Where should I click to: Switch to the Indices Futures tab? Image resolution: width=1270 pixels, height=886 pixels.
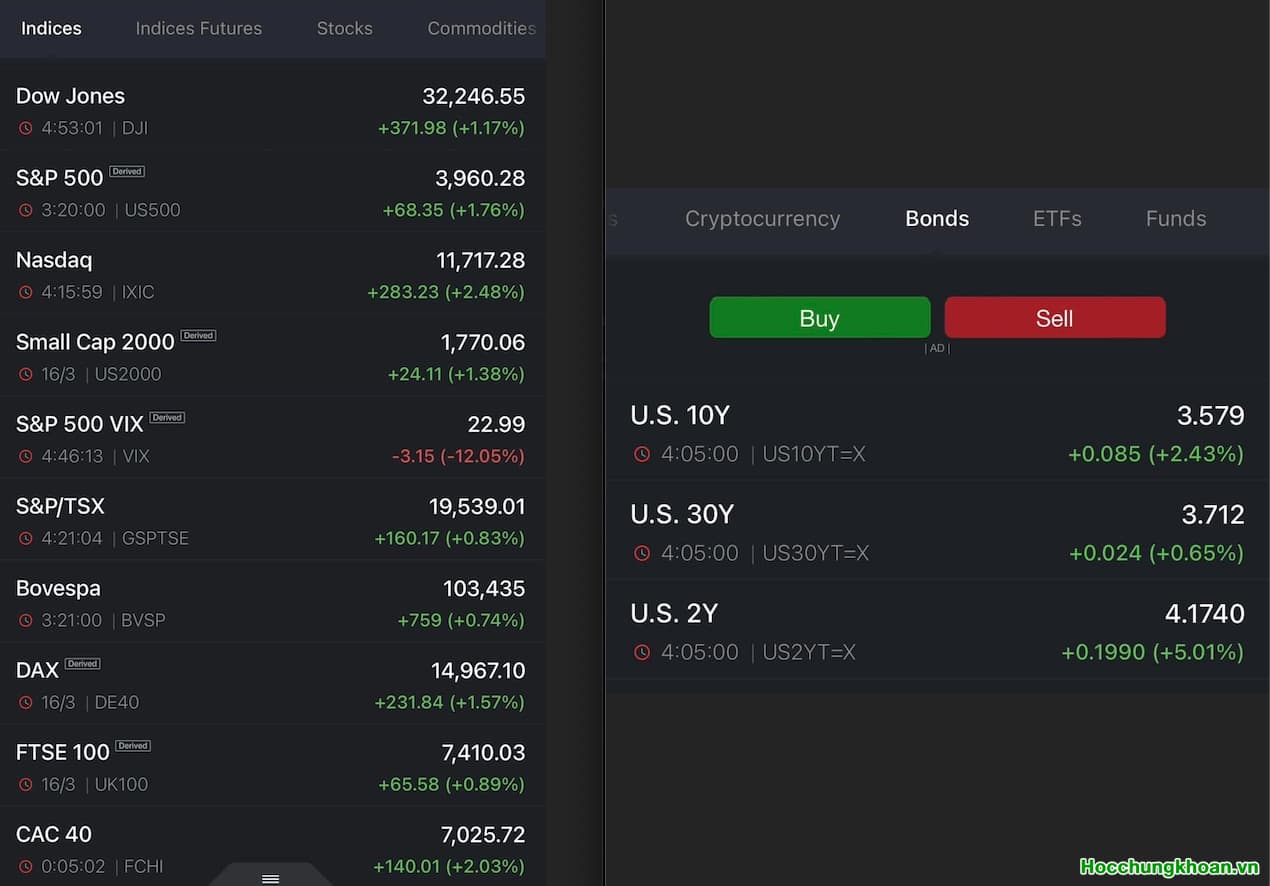coord(198,28)
